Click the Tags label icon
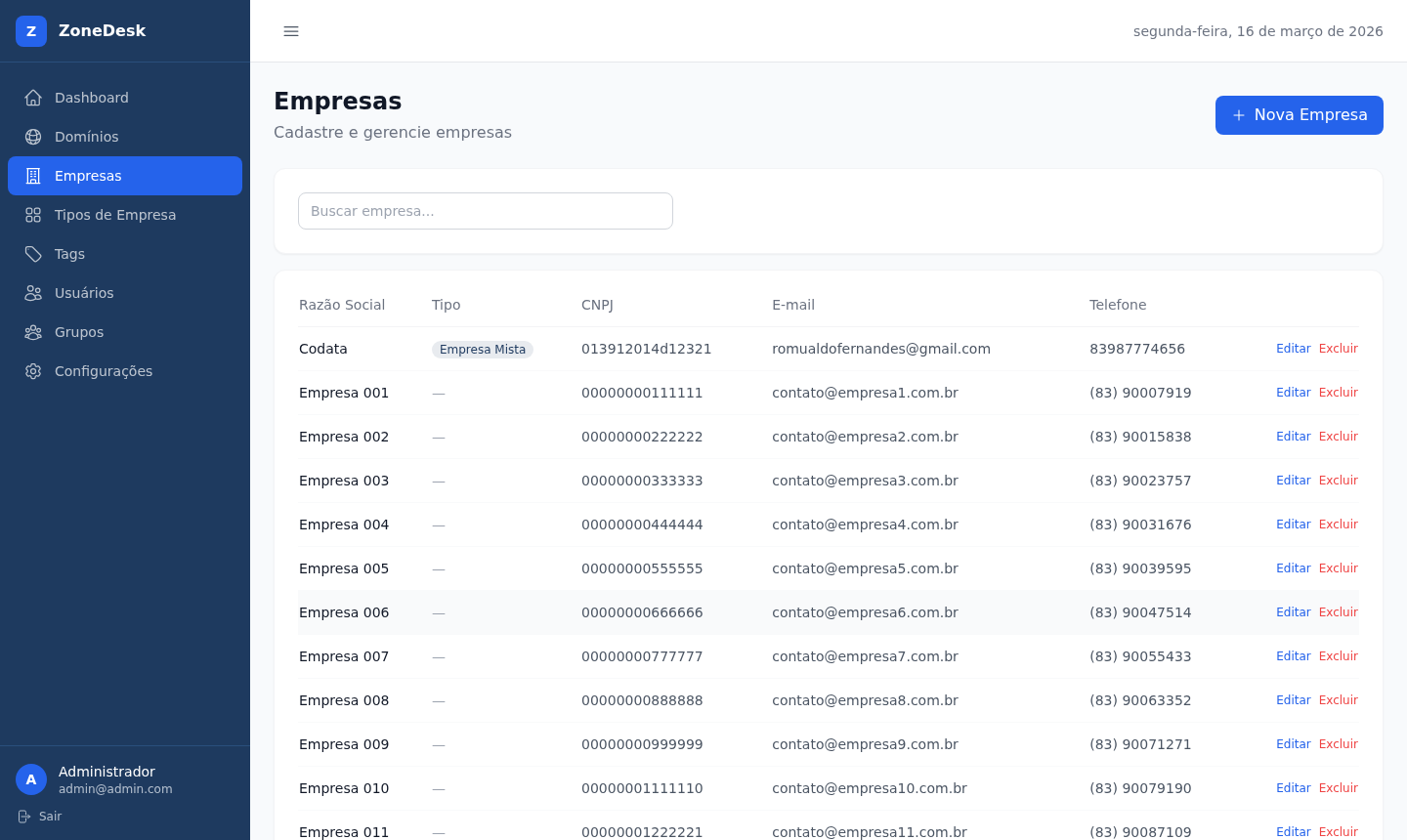The width and height of the screenshot is (1407, 840). (x=33, y=254)
